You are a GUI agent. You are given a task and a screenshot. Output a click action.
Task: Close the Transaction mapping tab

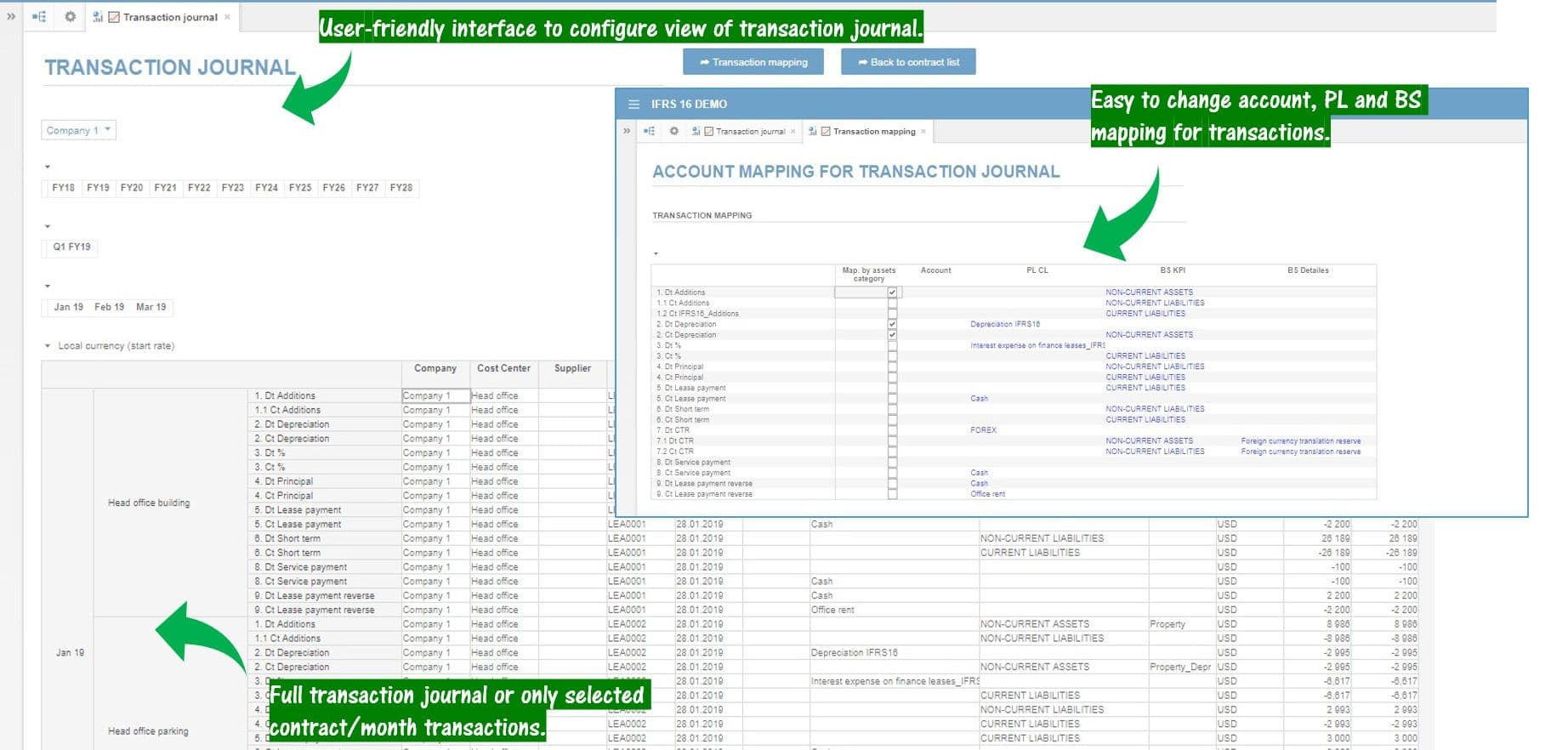[x=923, y=131]
